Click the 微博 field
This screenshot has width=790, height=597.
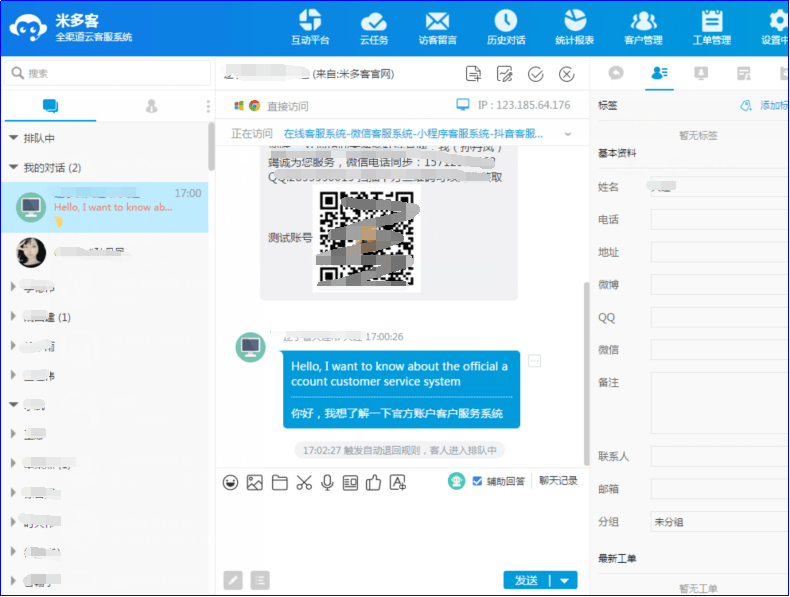click(x=719, y=285)
